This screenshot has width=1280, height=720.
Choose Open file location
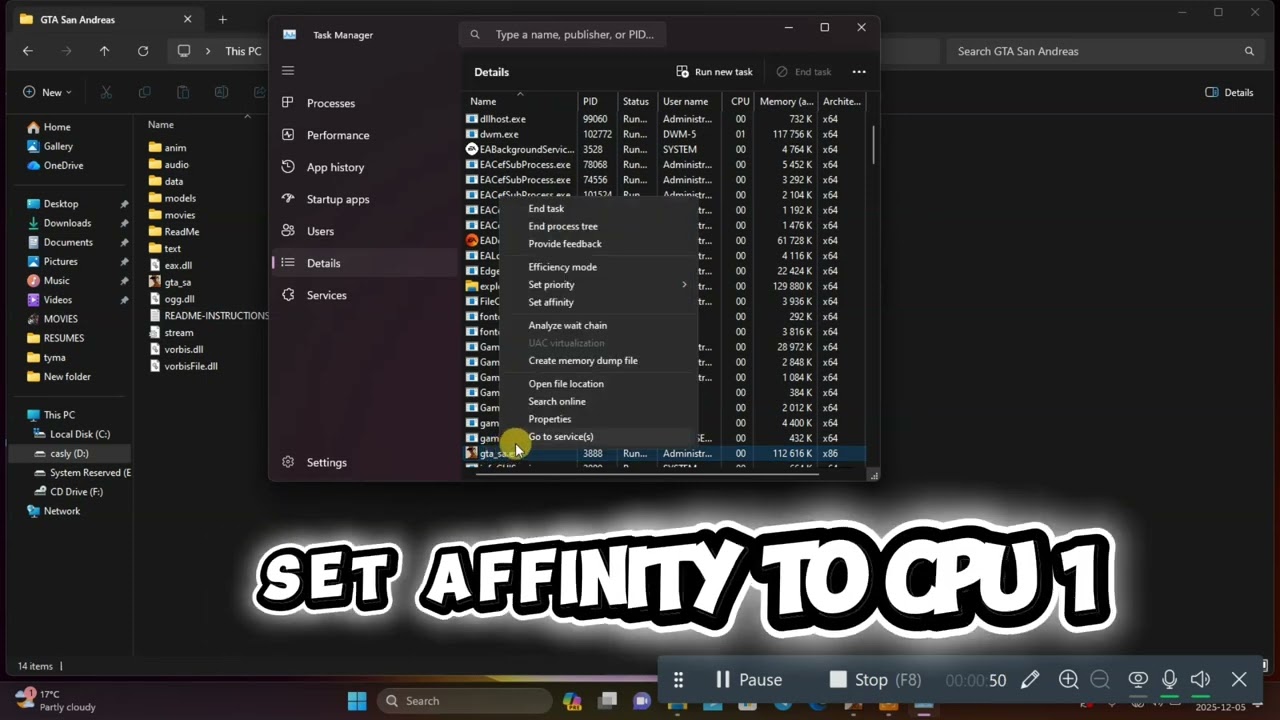coord(566,384)
